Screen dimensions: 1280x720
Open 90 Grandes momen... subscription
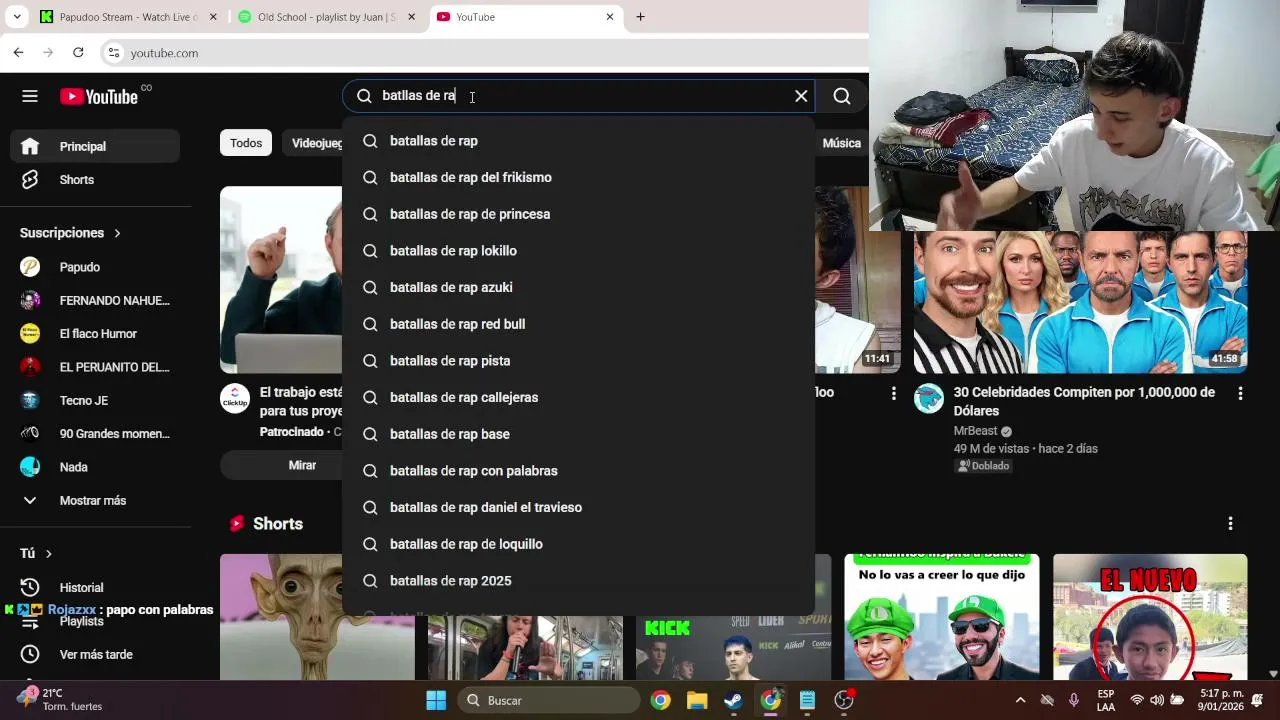96,434
